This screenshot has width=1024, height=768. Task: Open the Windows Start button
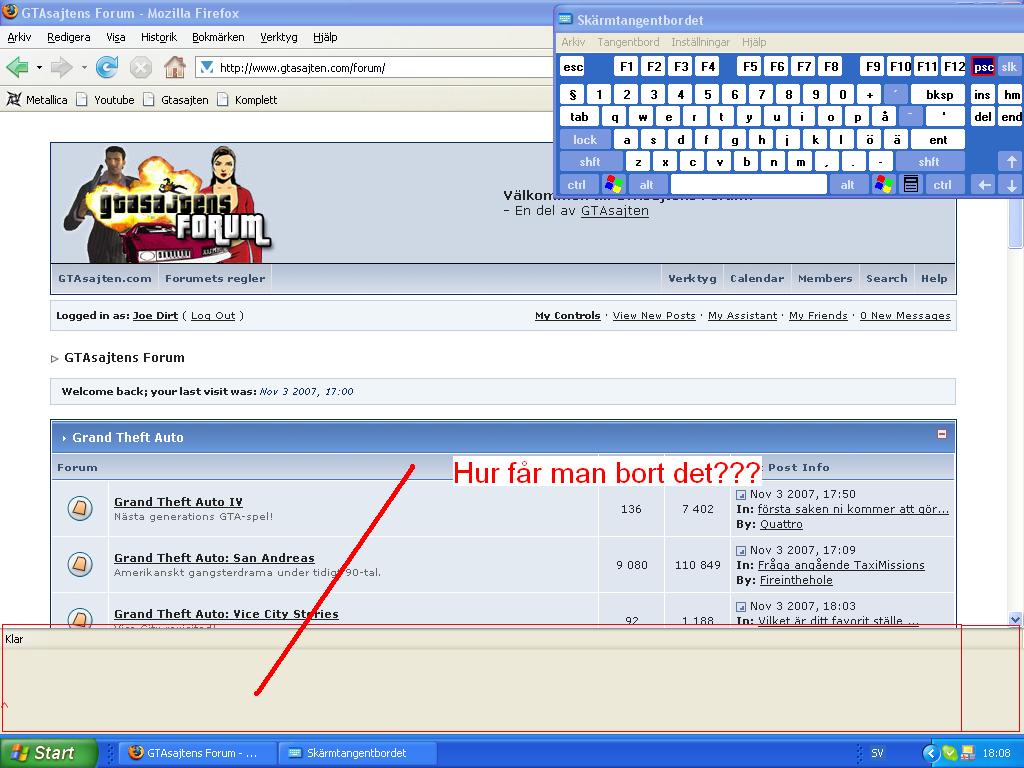(x=47, y=753)
